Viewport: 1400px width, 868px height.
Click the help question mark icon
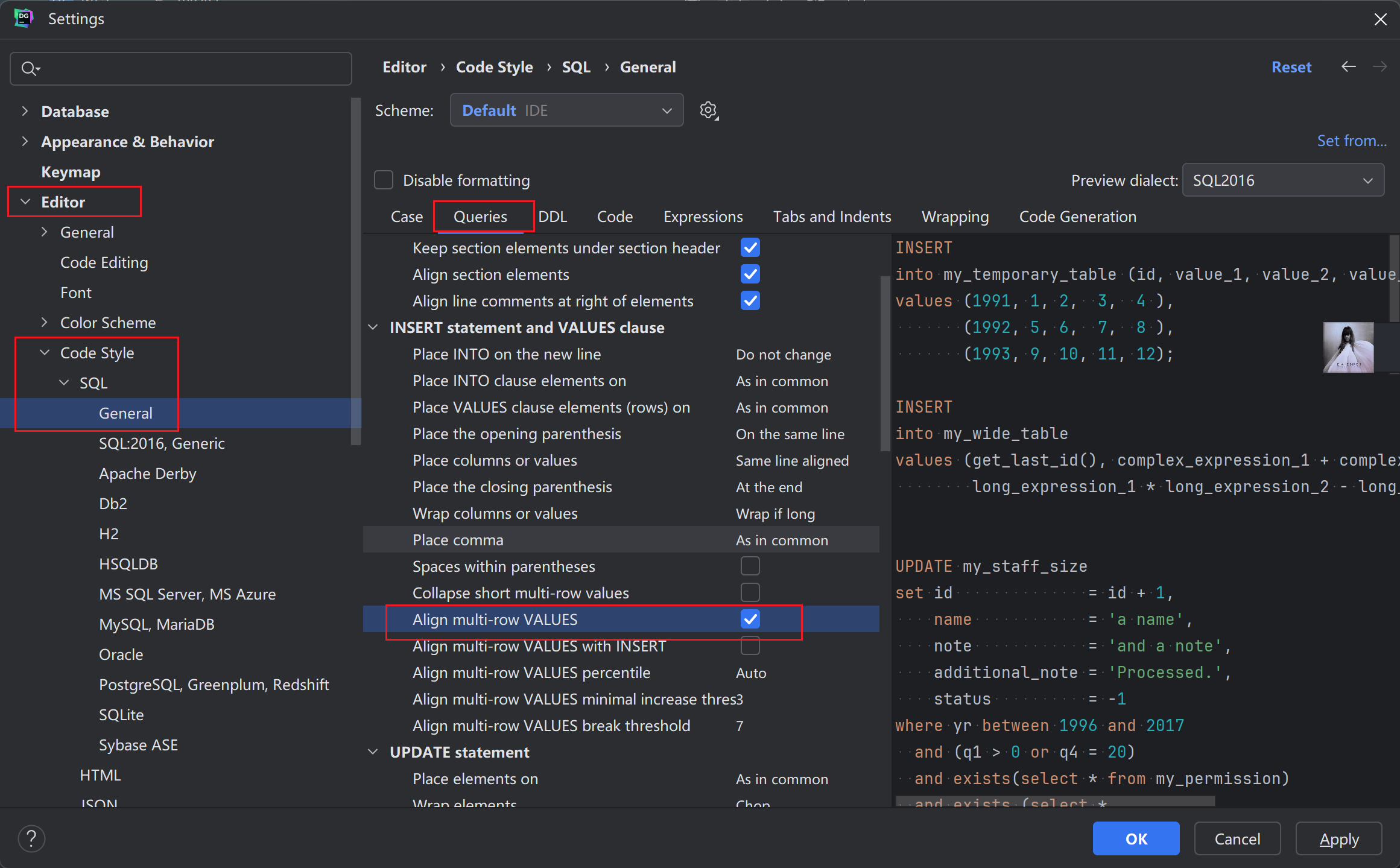[x=31, y=838]
